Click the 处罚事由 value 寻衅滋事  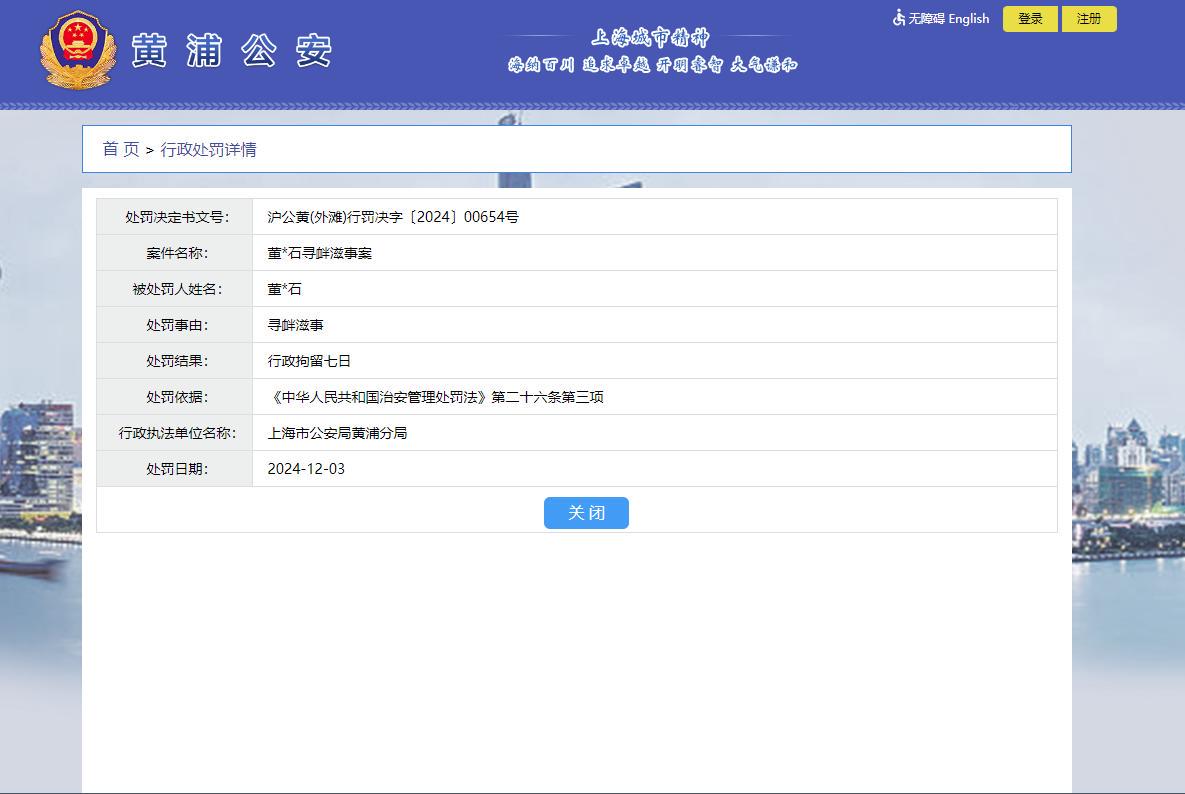[295, 325]
